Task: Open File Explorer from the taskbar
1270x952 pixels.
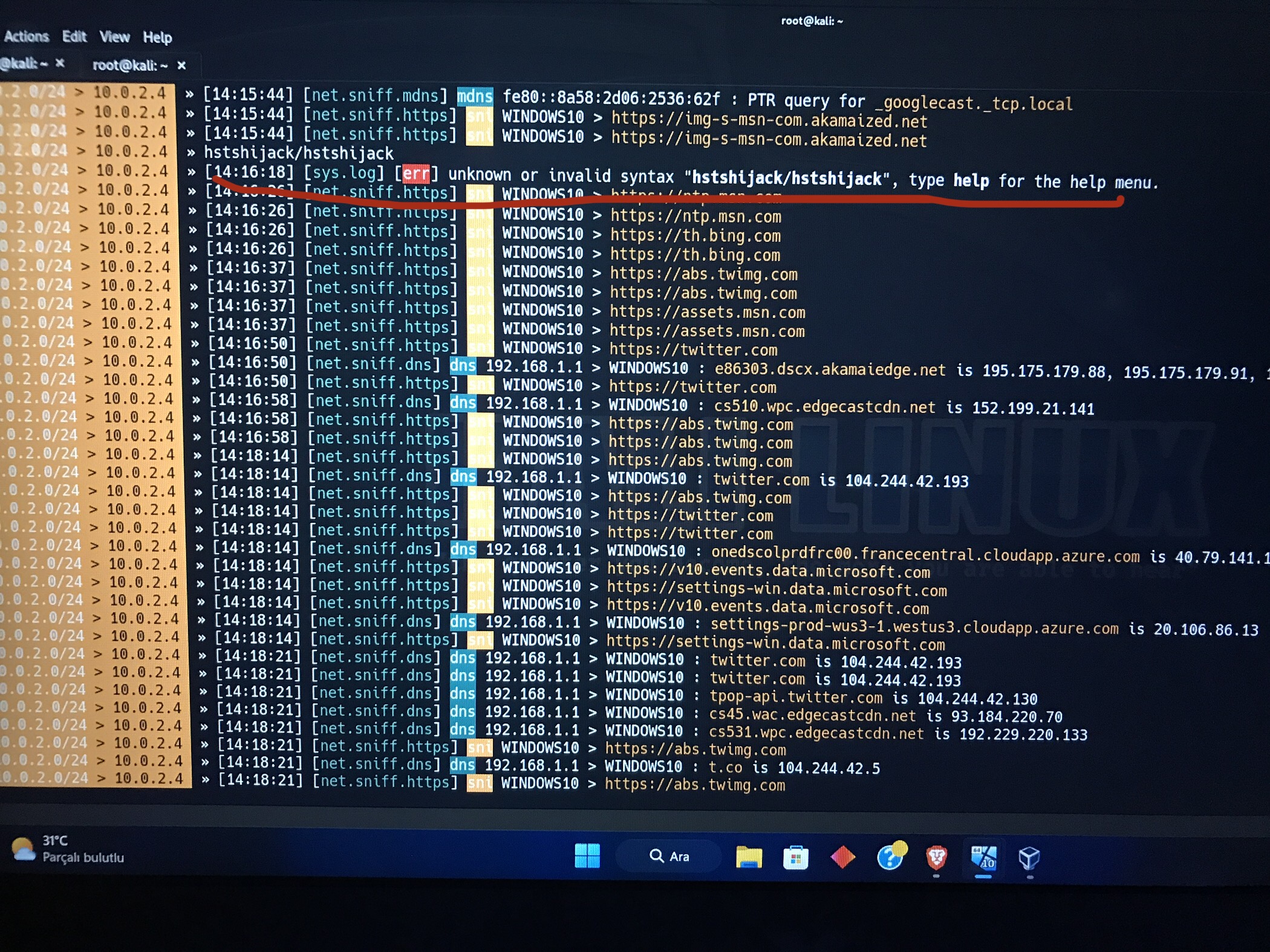Action: coord(749,857)
